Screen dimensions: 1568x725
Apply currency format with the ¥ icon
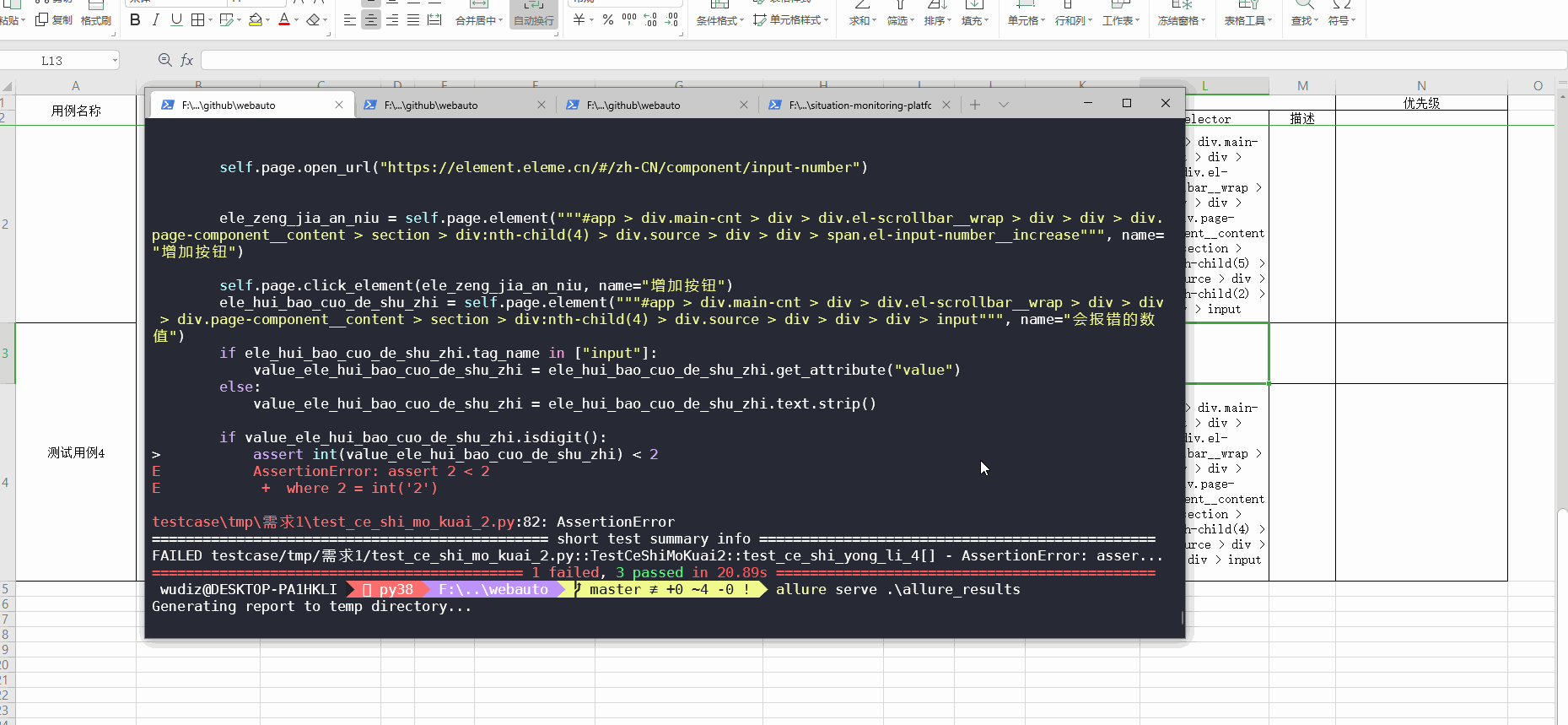[x=579, y=20]
